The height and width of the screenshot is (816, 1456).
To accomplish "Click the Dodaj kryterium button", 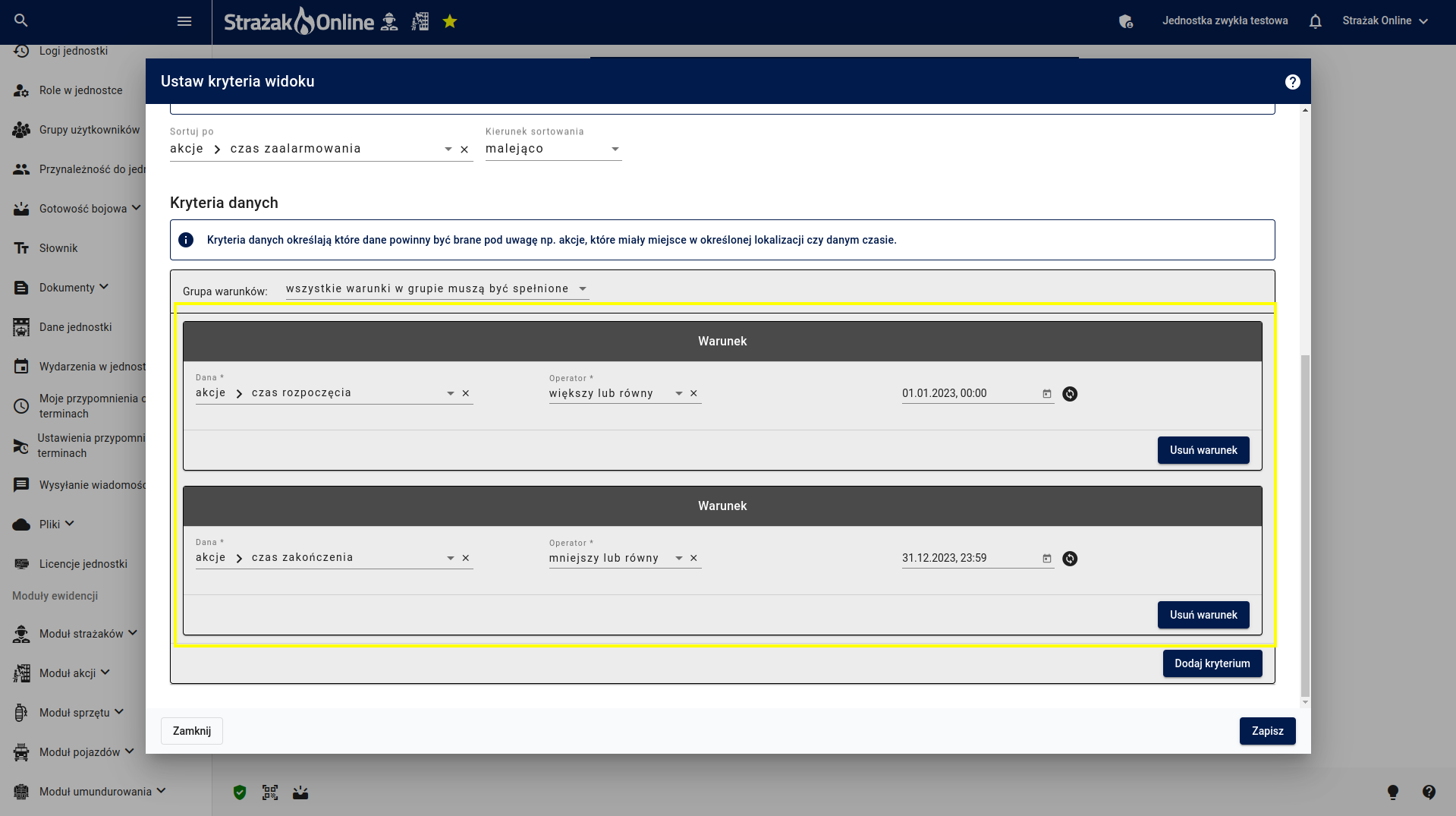I will 1212,663.
